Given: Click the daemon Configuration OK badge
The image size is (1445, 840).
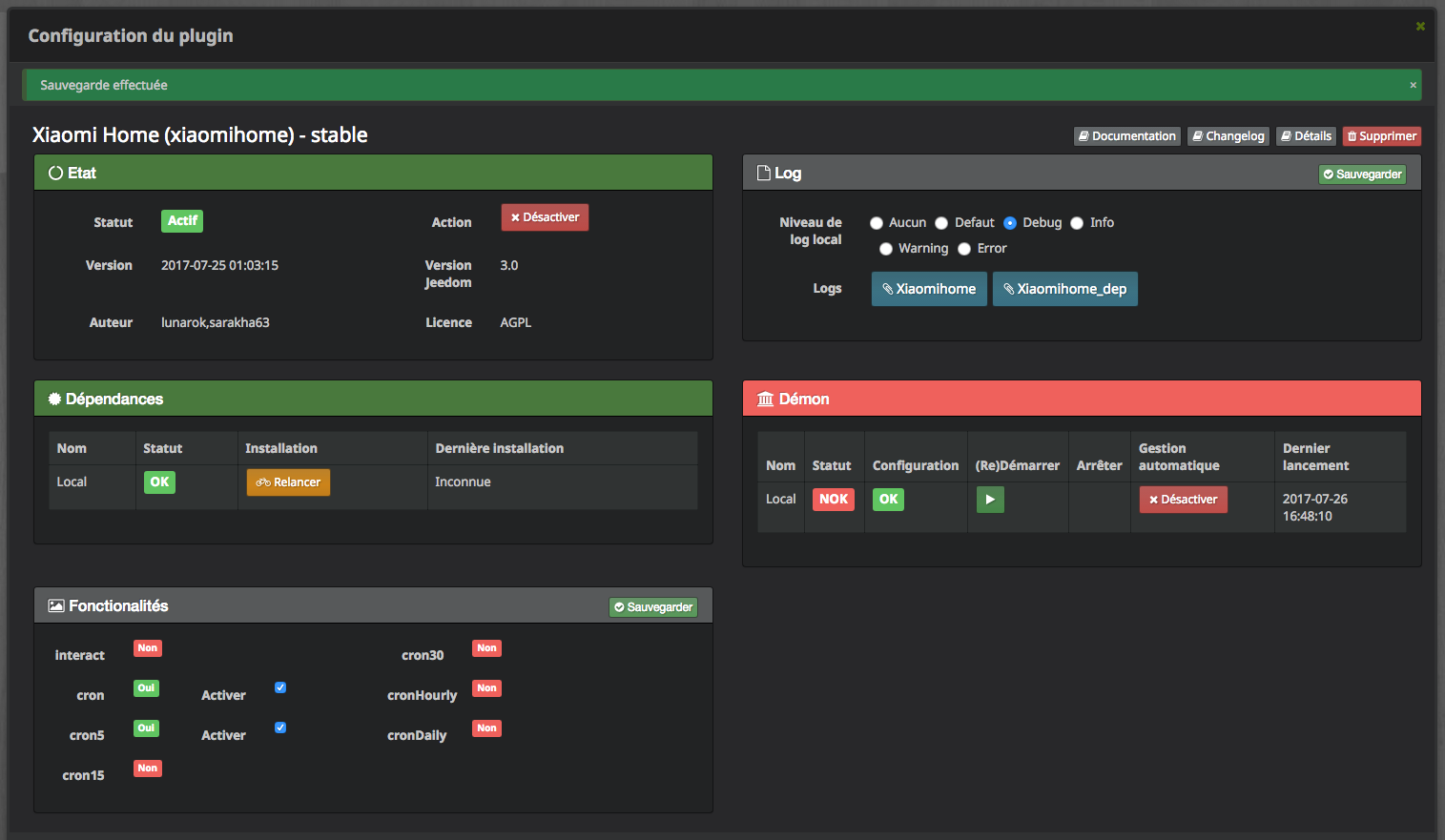Looking at the screenshot, I should [x=888, y=500].
